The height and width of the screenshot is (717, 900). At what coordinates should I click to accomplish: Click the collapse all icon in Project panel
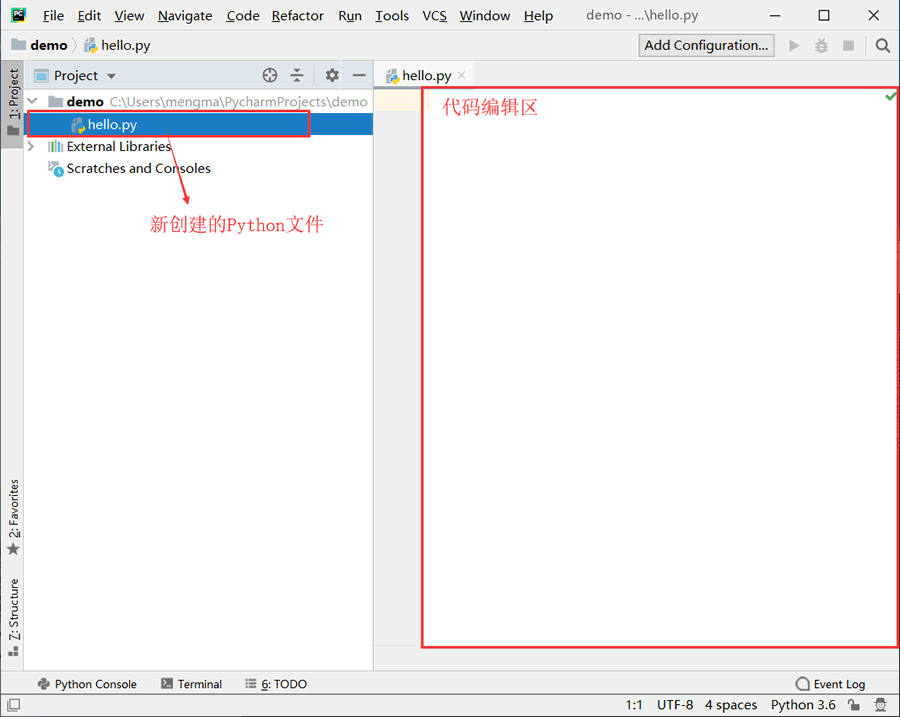tap(297, 75)
